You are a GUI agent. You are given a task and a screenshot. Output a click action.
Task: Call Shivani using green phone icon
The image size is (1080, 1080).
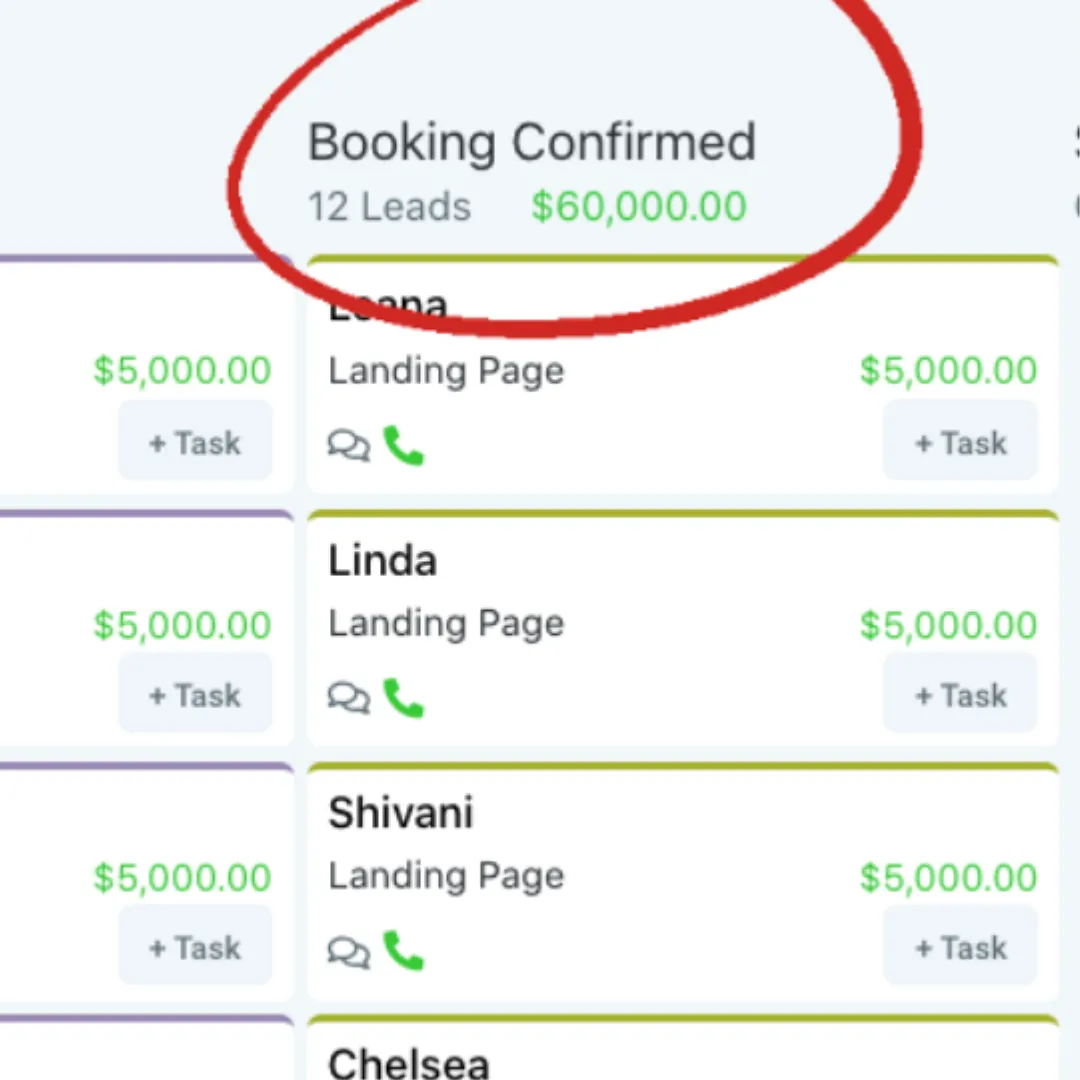pyautogui.click(x=404, y=951)
